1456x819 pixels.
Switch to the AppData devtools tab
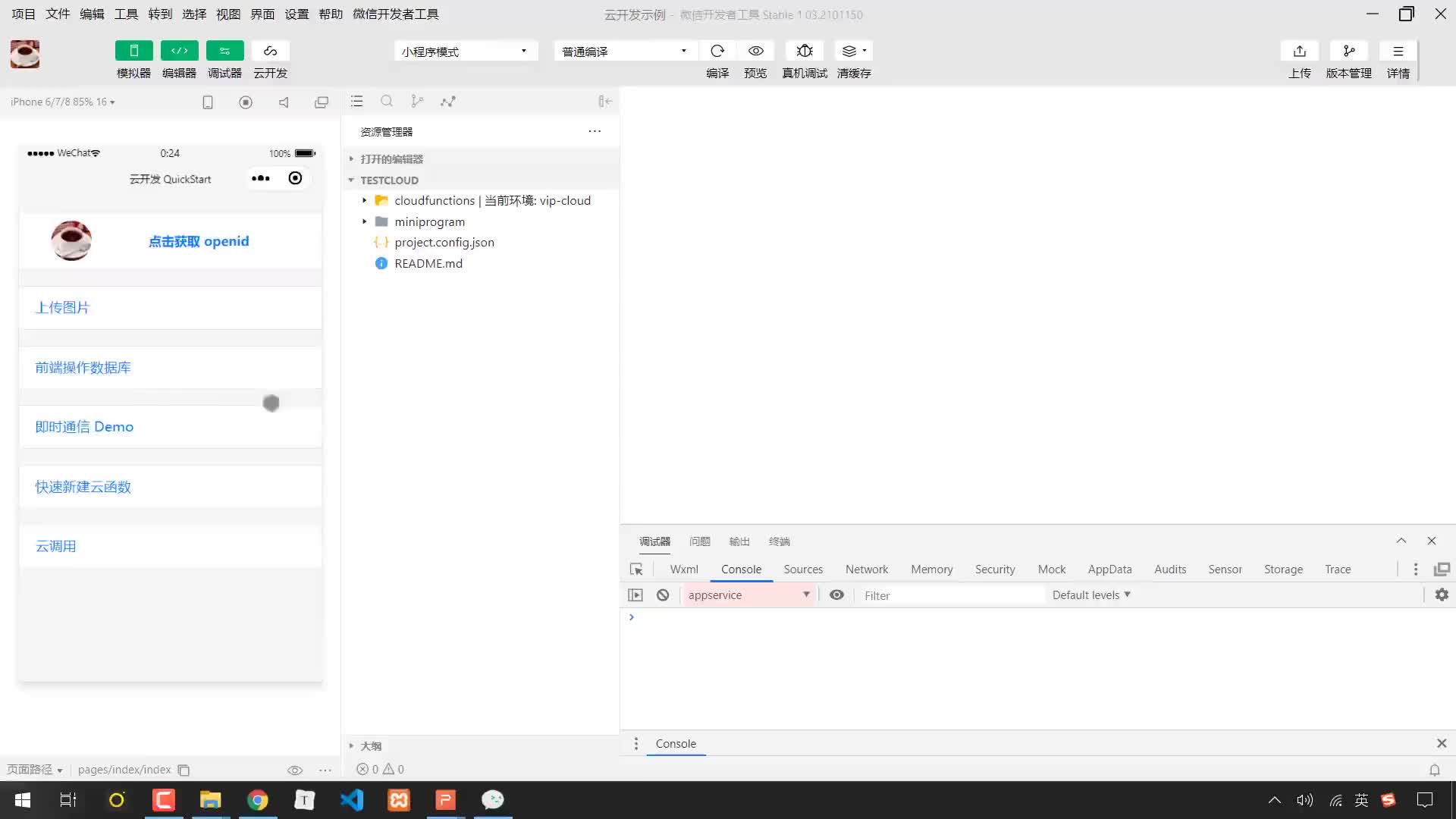click(1109, 570)
